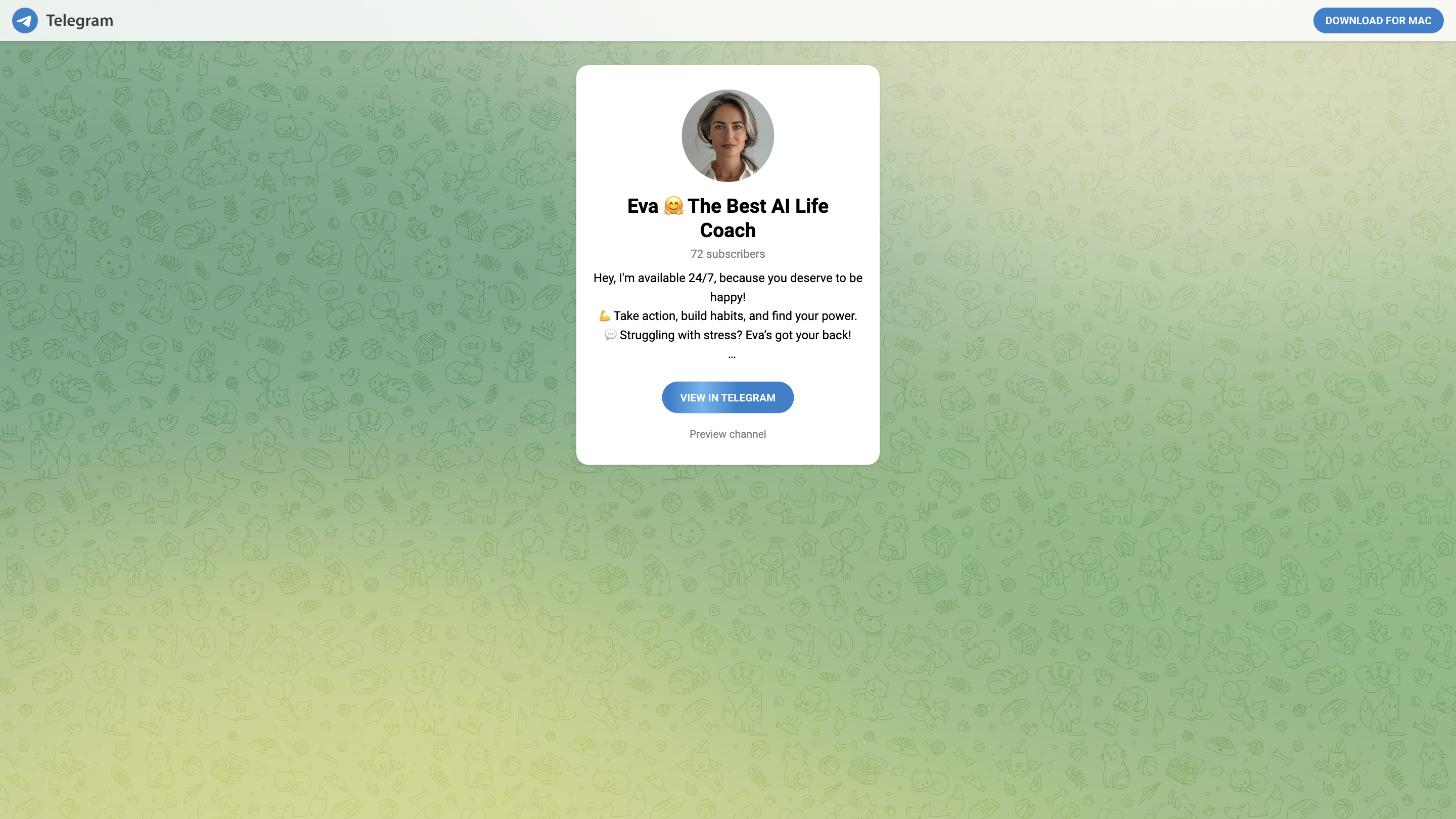Click the Telegram paper plane logo
This screenshot has width=1456, height=819.
[25, 20]
